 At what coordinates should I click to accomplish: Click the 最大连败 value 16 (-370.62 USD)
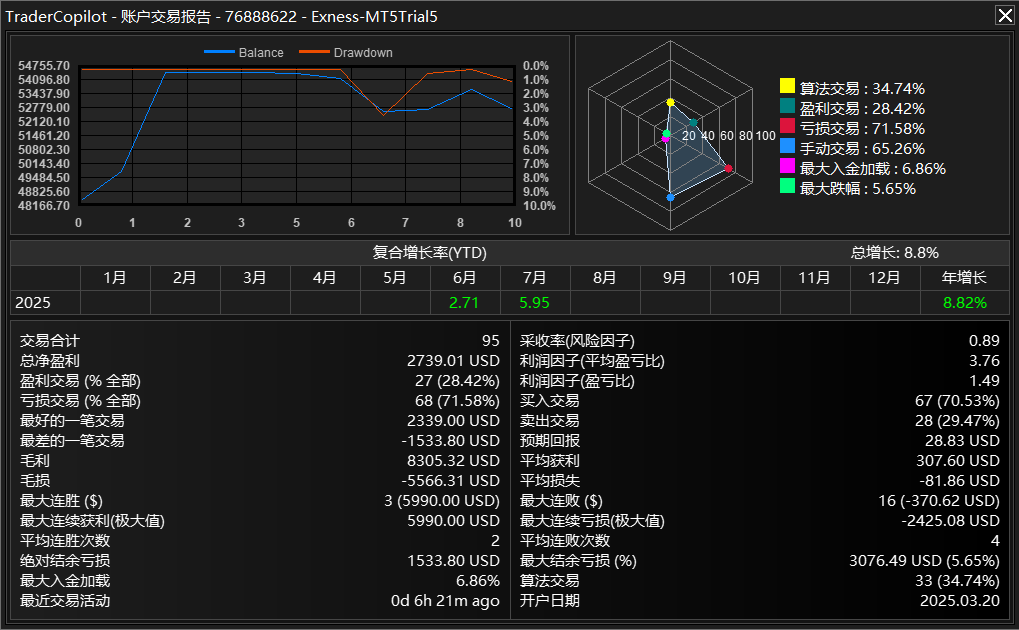coord(939,501)
